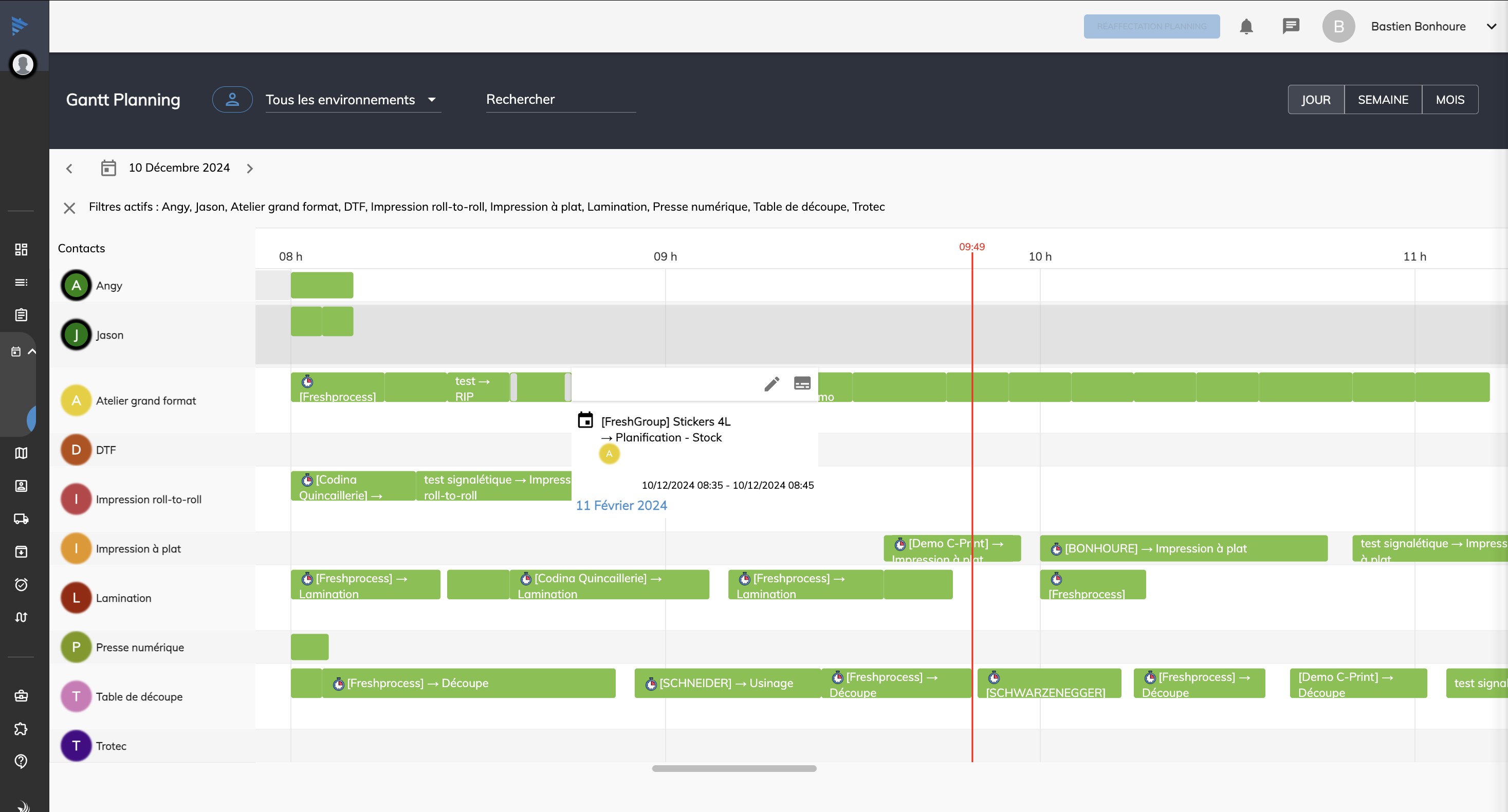Click the dashboard grid icon in sidebar
Image resolution: width=1508 pixels, height=812 pixels.
pyautogui.click(x=21, y=249)
